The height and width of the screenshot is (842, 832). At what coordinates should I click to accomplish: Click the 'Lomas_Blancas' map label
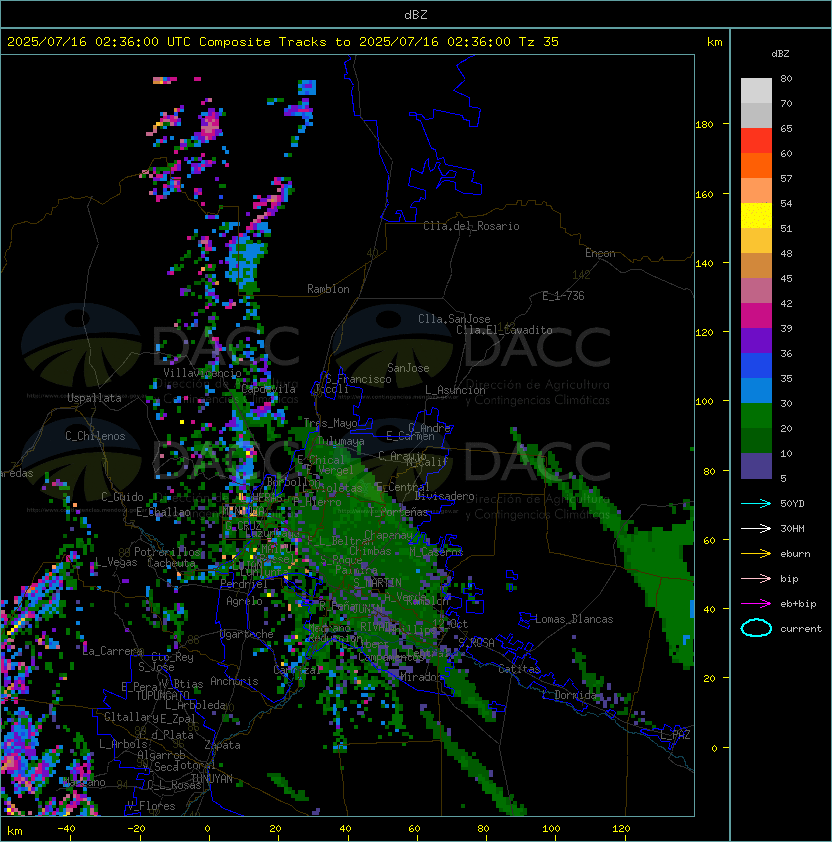574,619
